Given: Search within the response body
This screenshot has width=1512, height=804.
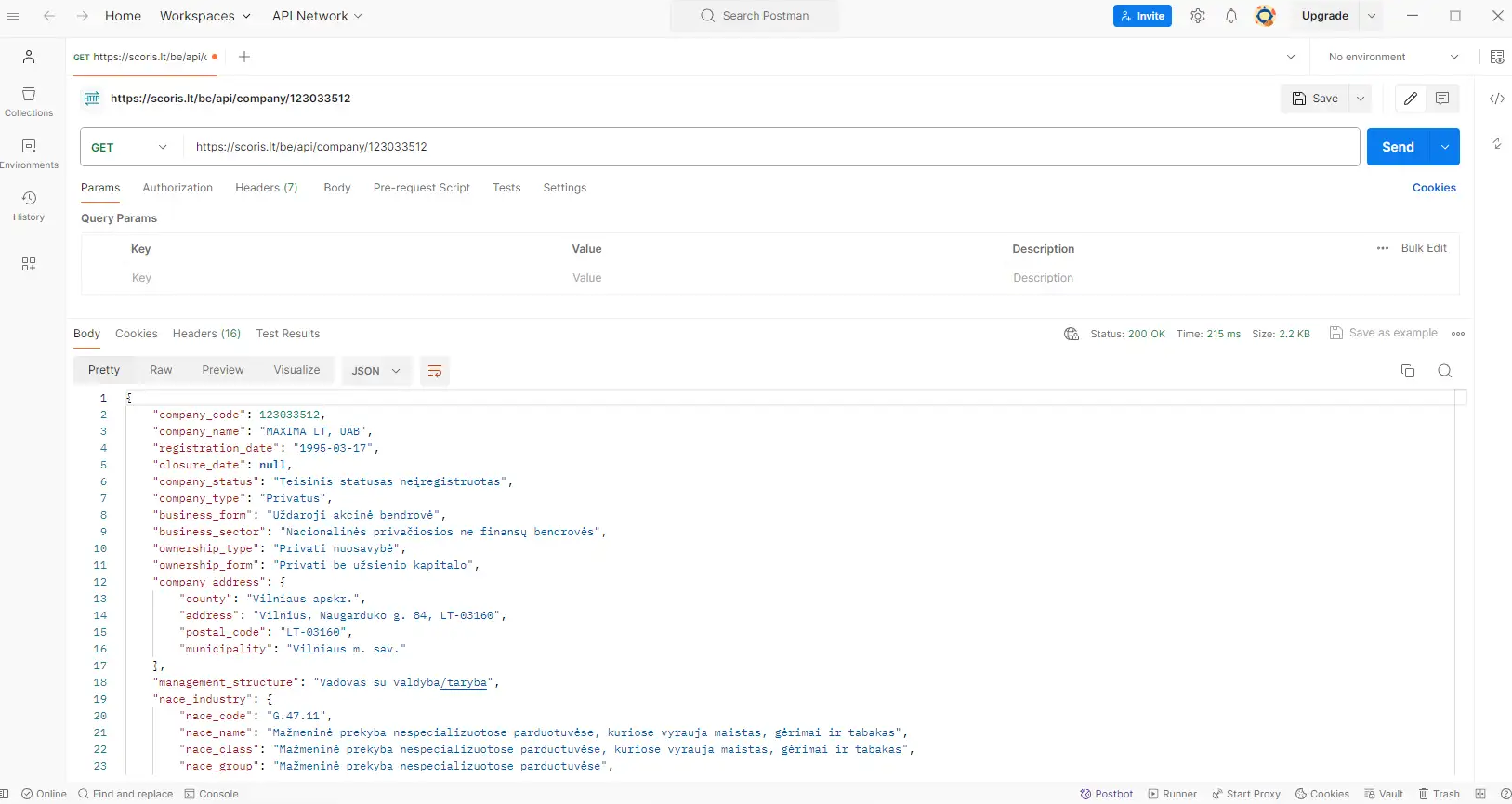Looking at the screenshot, I should [x=1445, y=371].
